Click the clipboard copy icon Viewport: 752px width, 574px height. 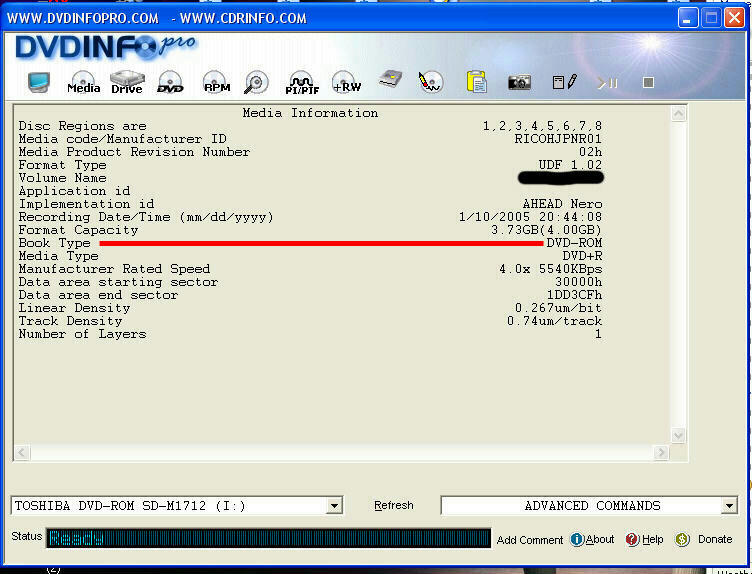pos(477,82)
